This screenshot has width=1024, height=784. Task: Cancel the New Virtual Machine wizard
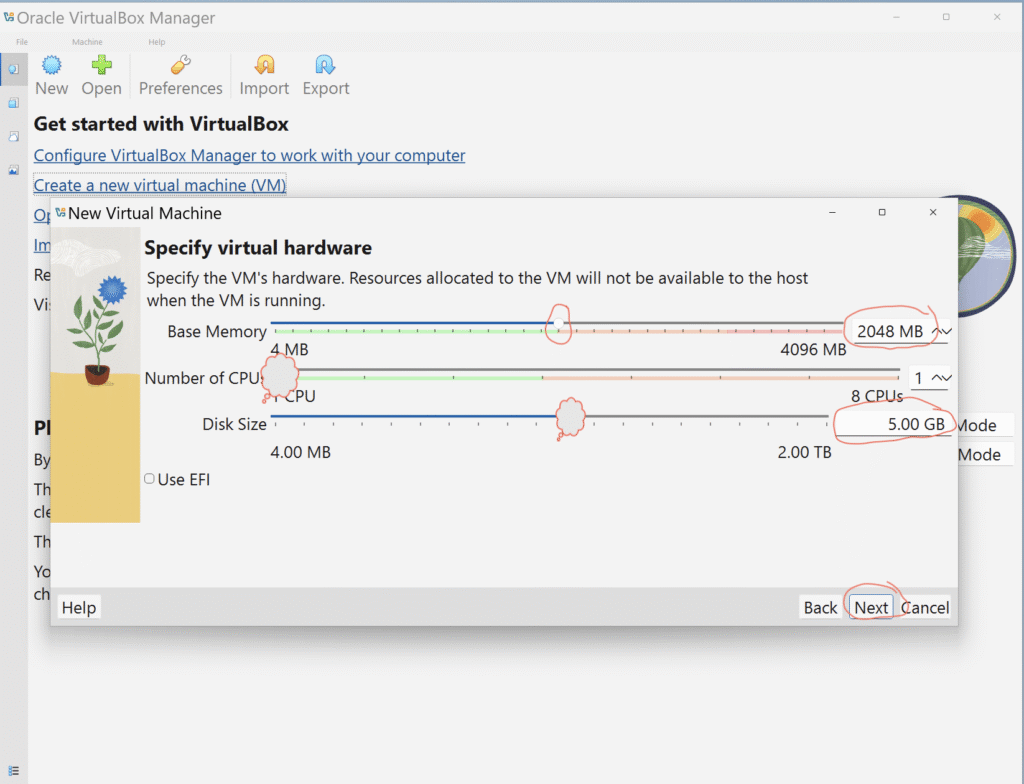[x=926, y=607]
